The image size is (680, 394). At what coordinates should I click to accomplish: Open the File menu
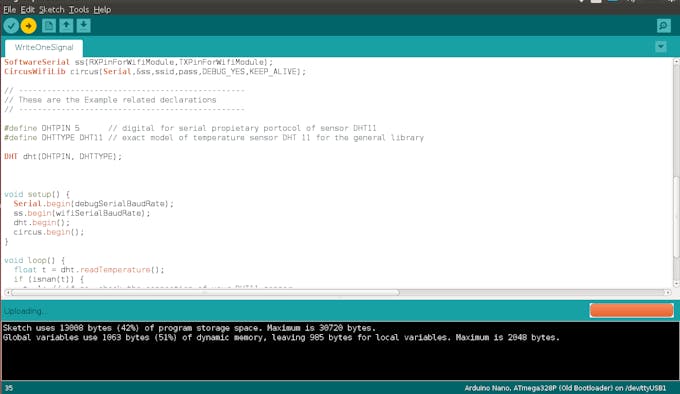point(10,10)
